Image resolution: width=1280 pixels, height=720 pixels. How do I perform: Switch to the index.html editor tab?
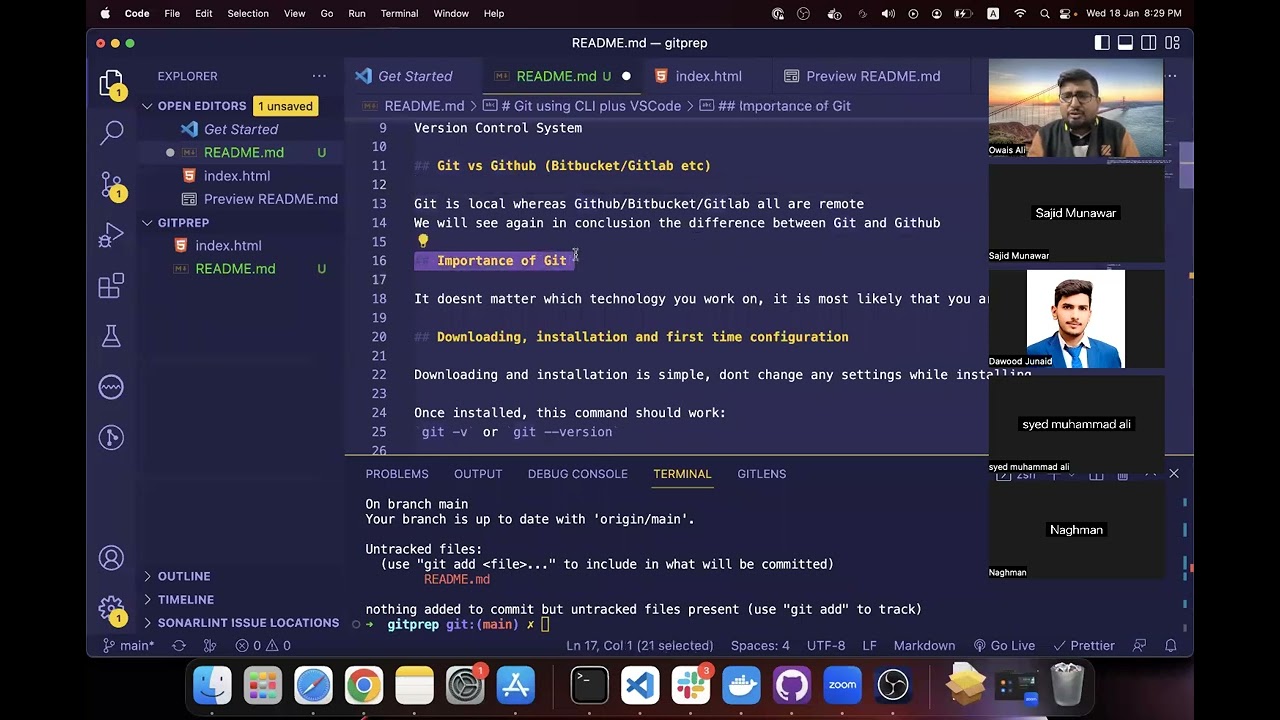708,76
